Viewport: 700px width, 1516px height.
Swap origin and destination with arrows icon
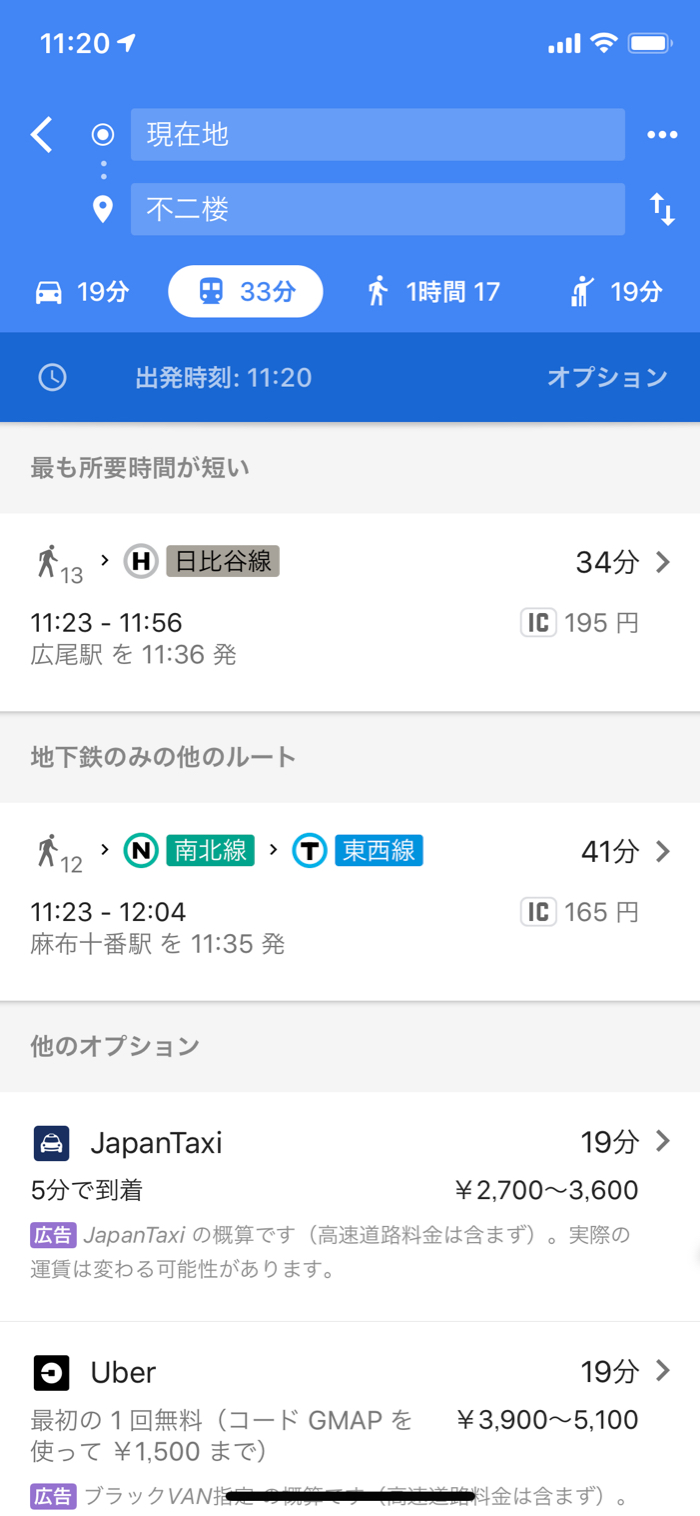click(x=662, y=209)
